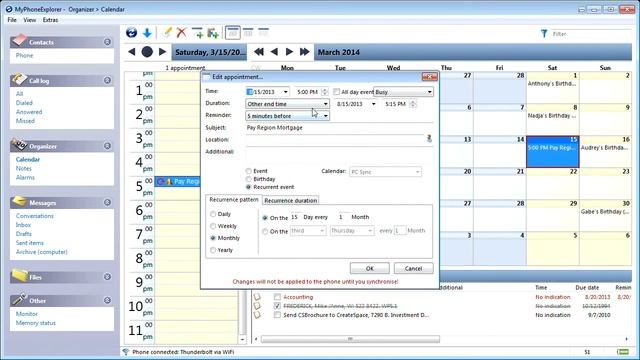Expand the Files panel section
Screen dimensions: 640x360
pyautogui.click(x=107, y=277)
